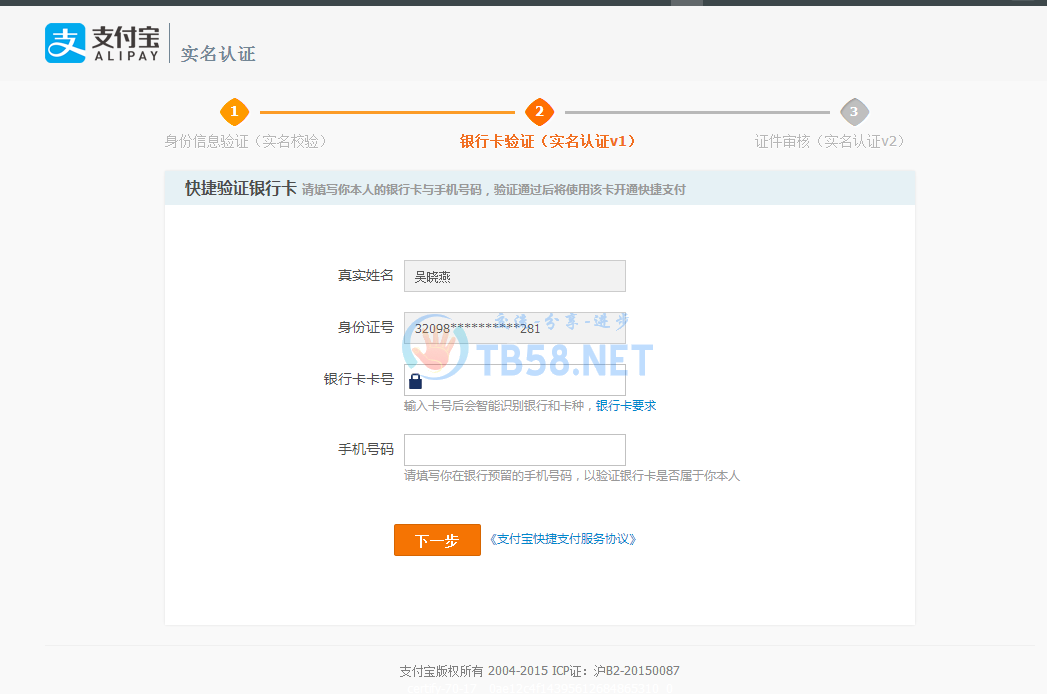Click the 真实姓名 field showing 吴晓燕

click(x=514, y=276)
